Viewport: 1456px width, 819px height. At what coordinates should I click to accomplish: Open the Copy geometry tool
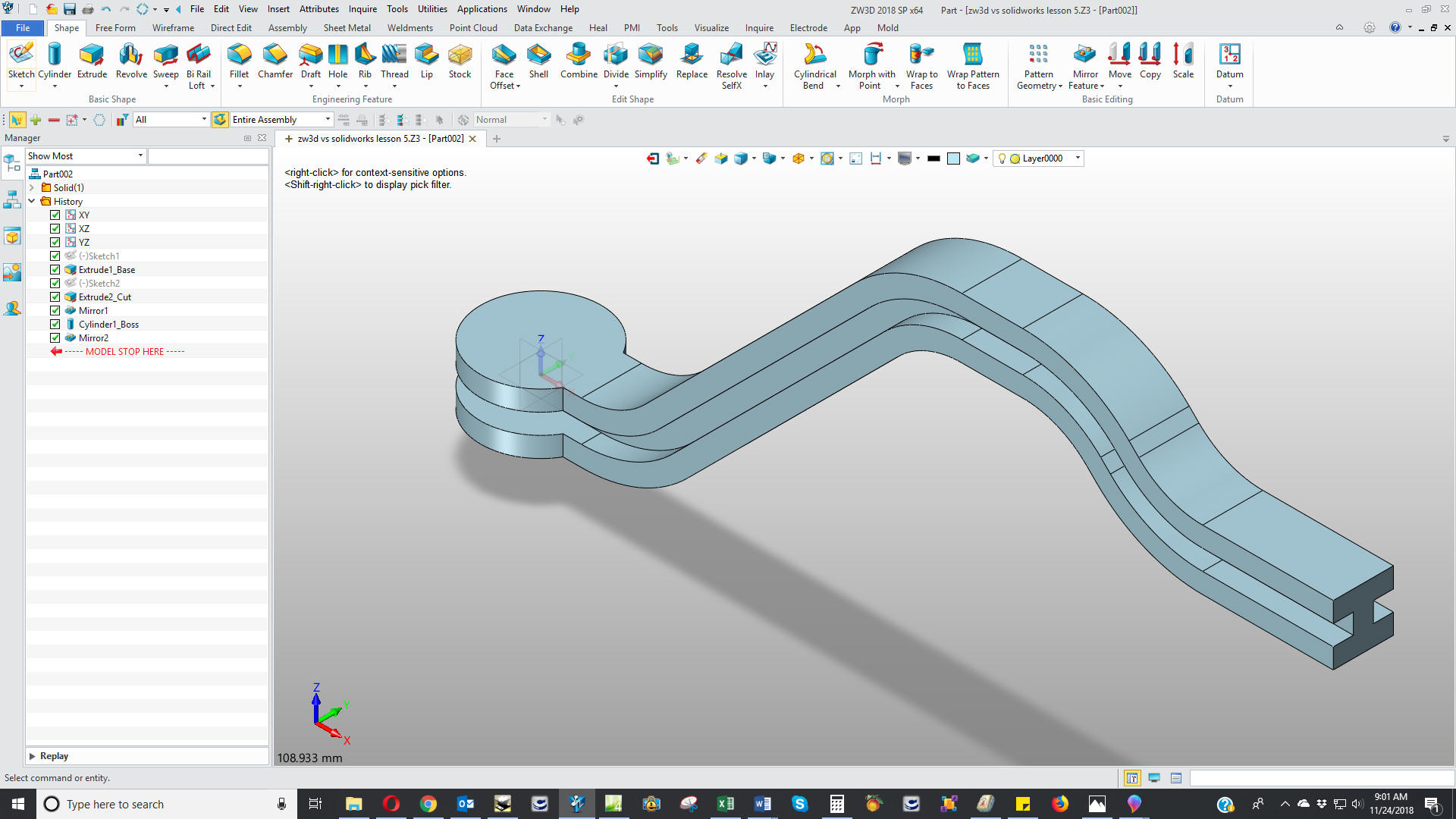pyautogui.click(x=1150, y=61)
